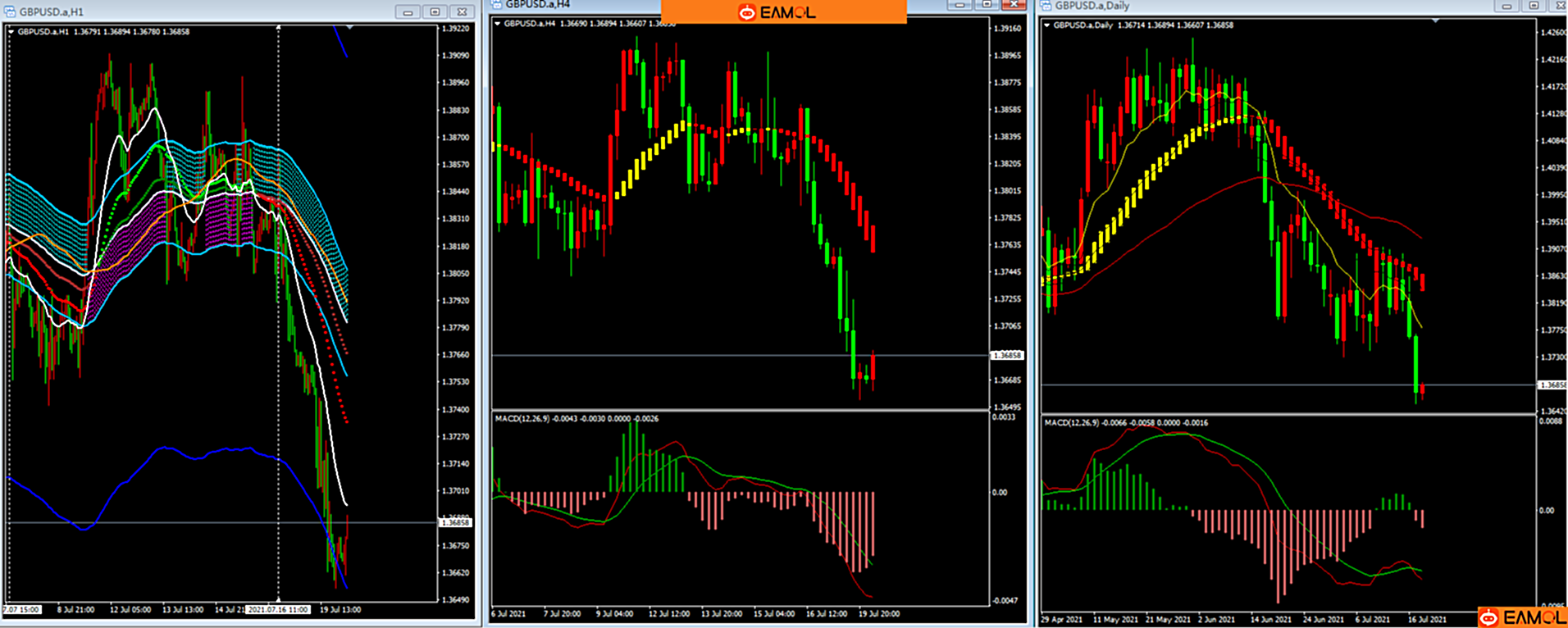Click the chart shift triangle atop the H1 chart
Image resolution: width=1568 pixels, height=628 pixels.
click(350, 28)
